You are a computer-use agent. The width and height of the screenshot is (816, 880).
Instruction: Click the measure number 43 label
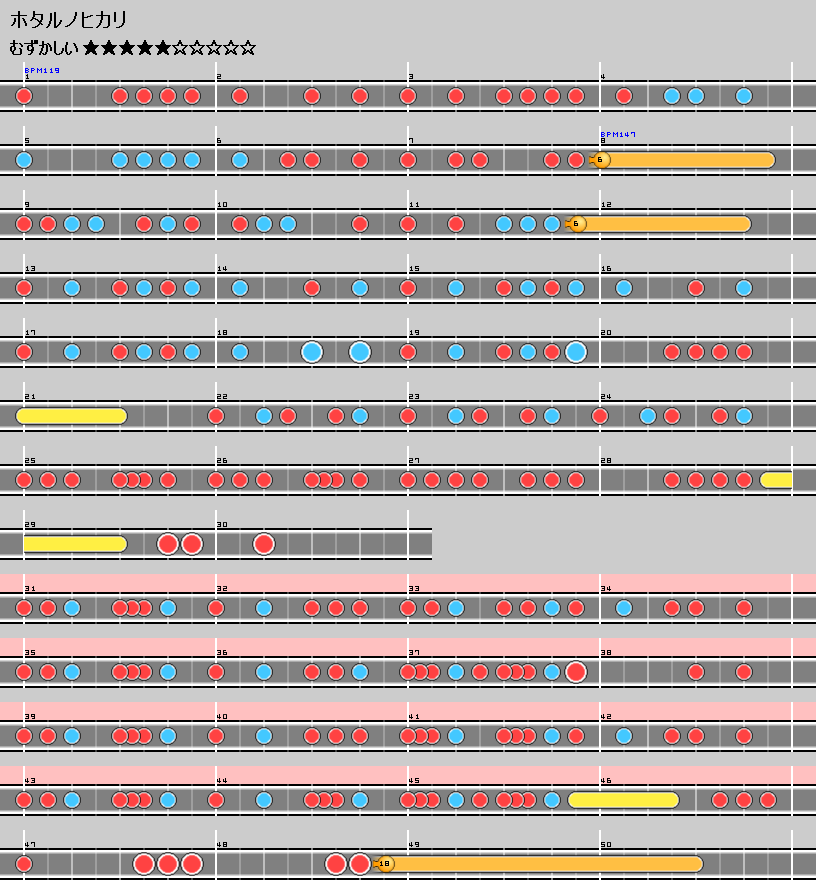pos(30,780)
